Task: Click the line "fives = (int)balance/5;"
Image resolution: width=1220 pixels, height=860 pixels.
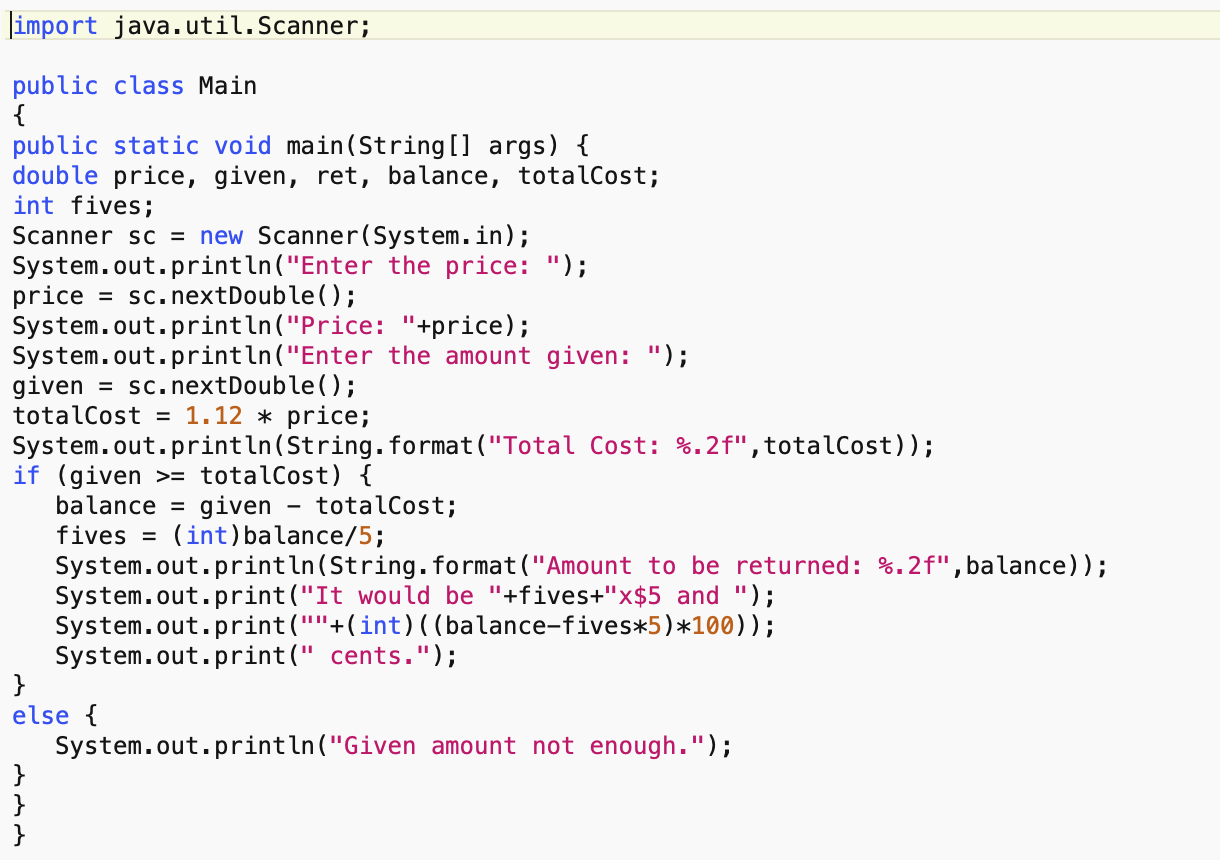Action: [221, 536]
